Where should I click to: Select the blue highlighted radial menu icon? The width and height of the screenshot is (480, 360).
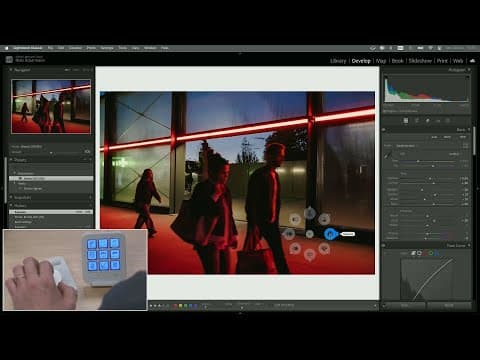point(330,234)
